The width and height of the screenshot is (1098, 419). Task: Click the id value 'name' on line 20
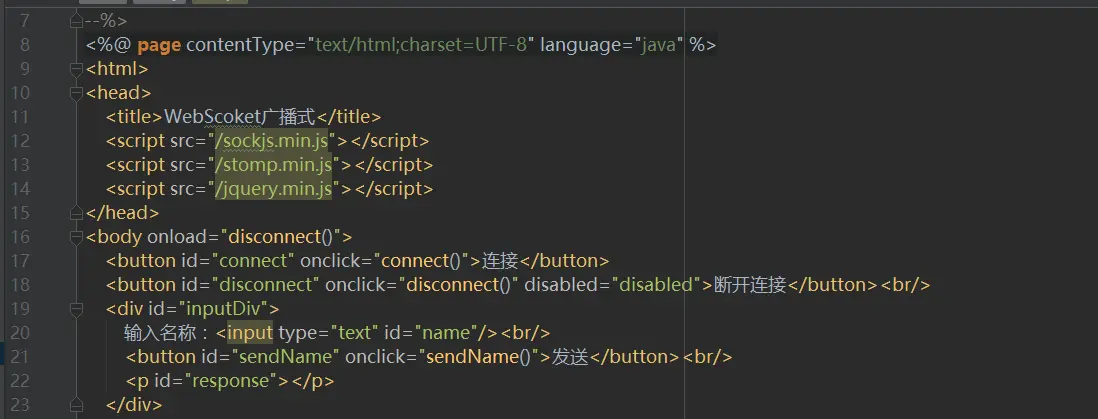[x=445, y=332]
